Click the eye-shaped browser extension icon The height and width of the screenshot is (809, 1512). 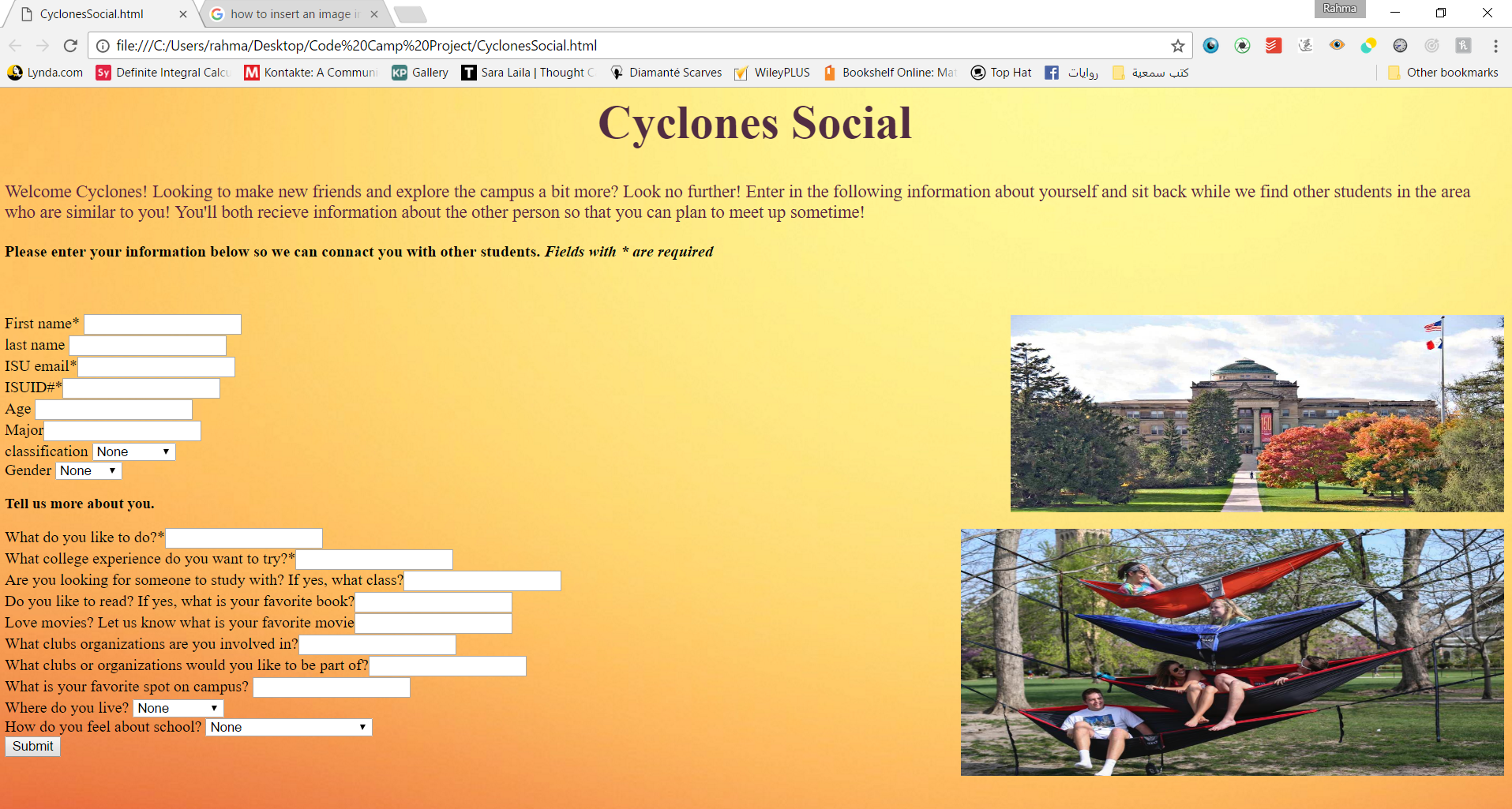click(1338, 45)
